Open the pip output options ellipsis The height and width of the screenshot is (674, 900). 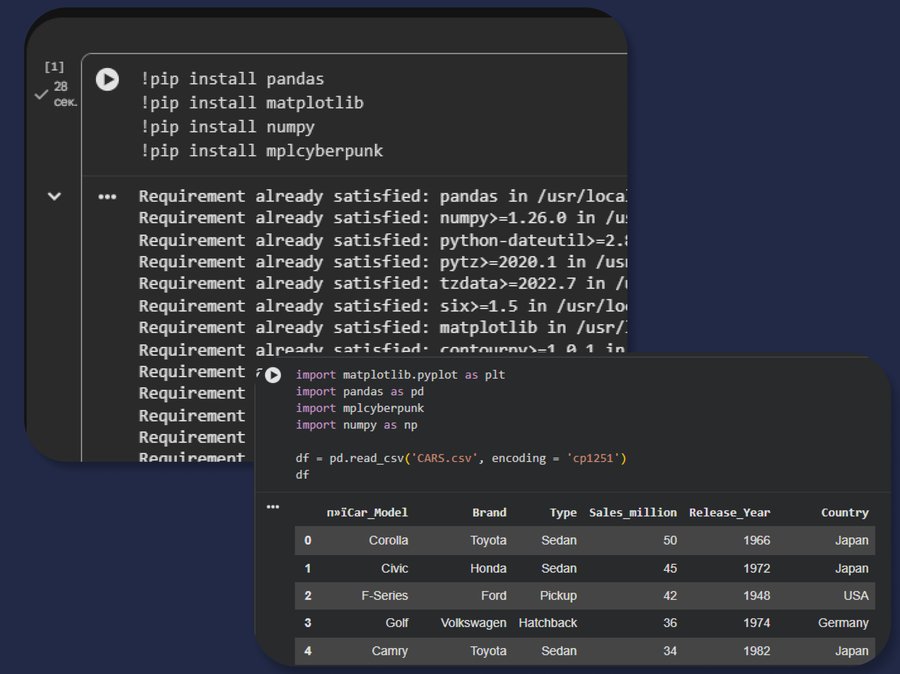[x=107, y=197]
